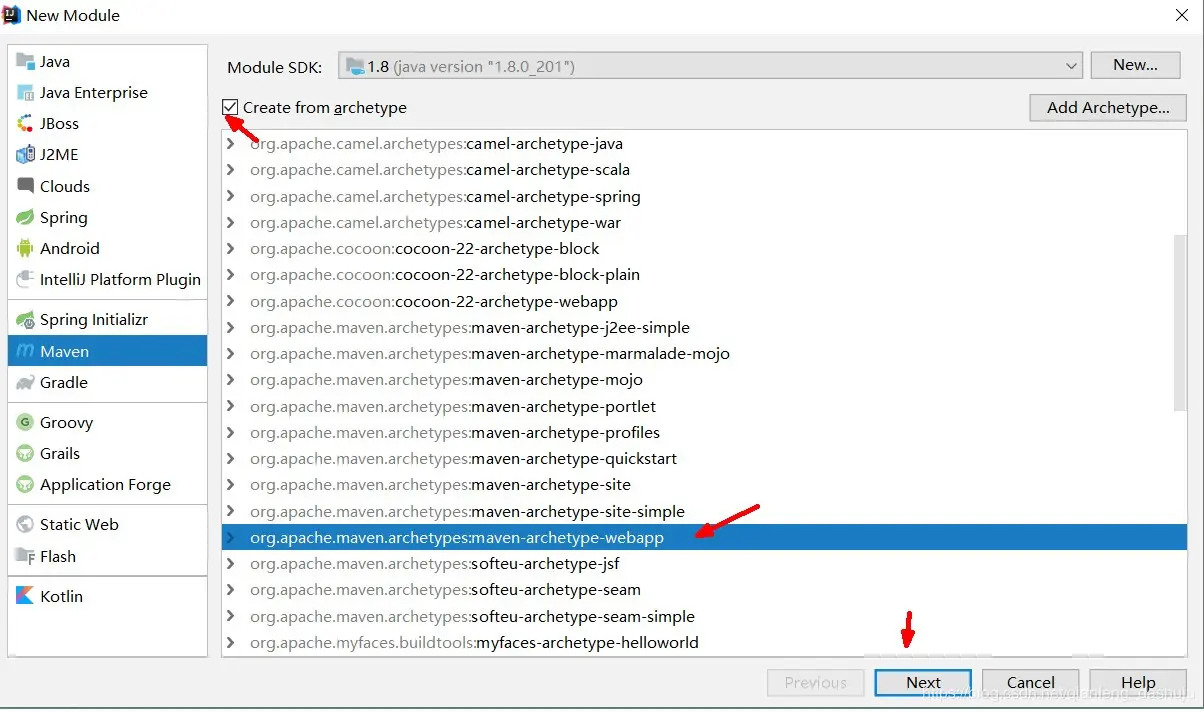Click the Add Archetype... button
Screen dimensions: 1204x712
pos(1108,108)
